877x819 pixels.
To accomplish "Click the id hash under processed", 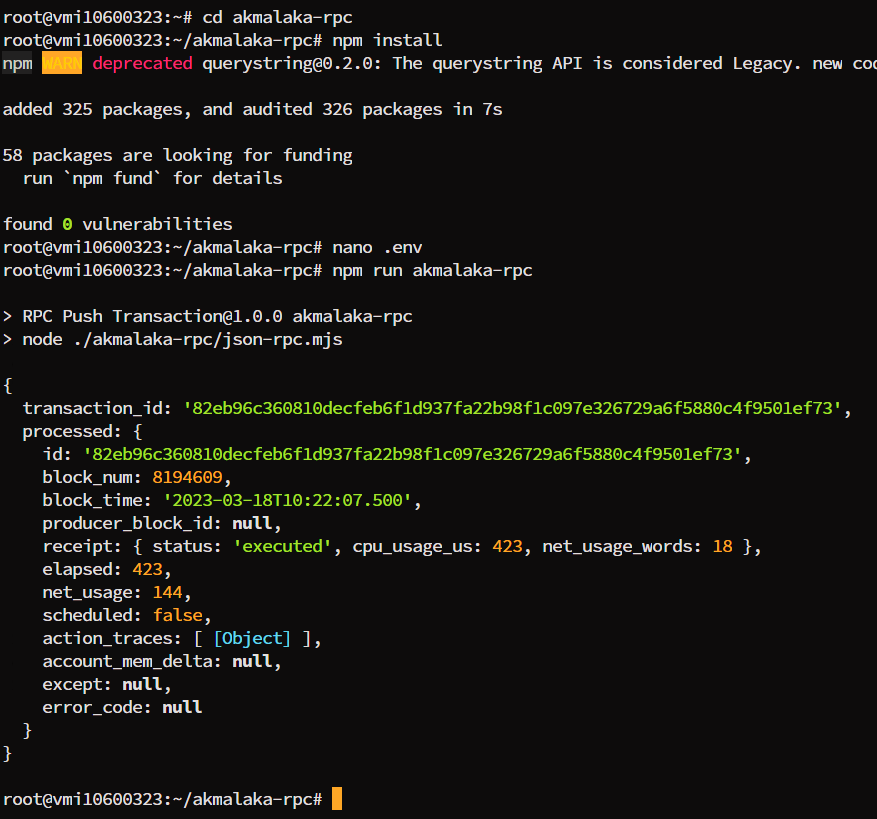I will (413, 454).
